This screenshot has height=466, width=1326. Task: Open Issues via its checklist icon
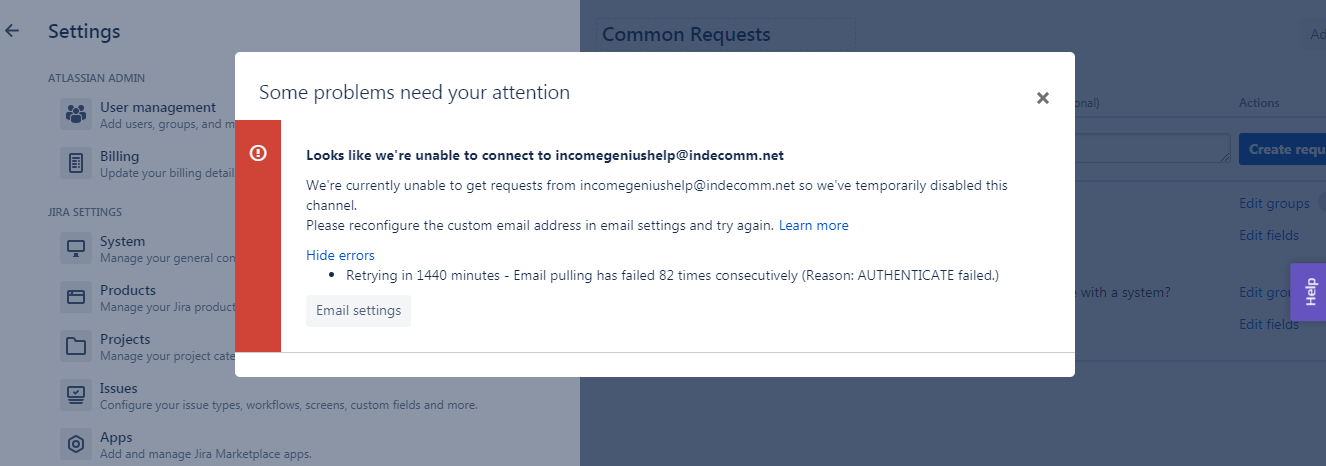[76, 395]
